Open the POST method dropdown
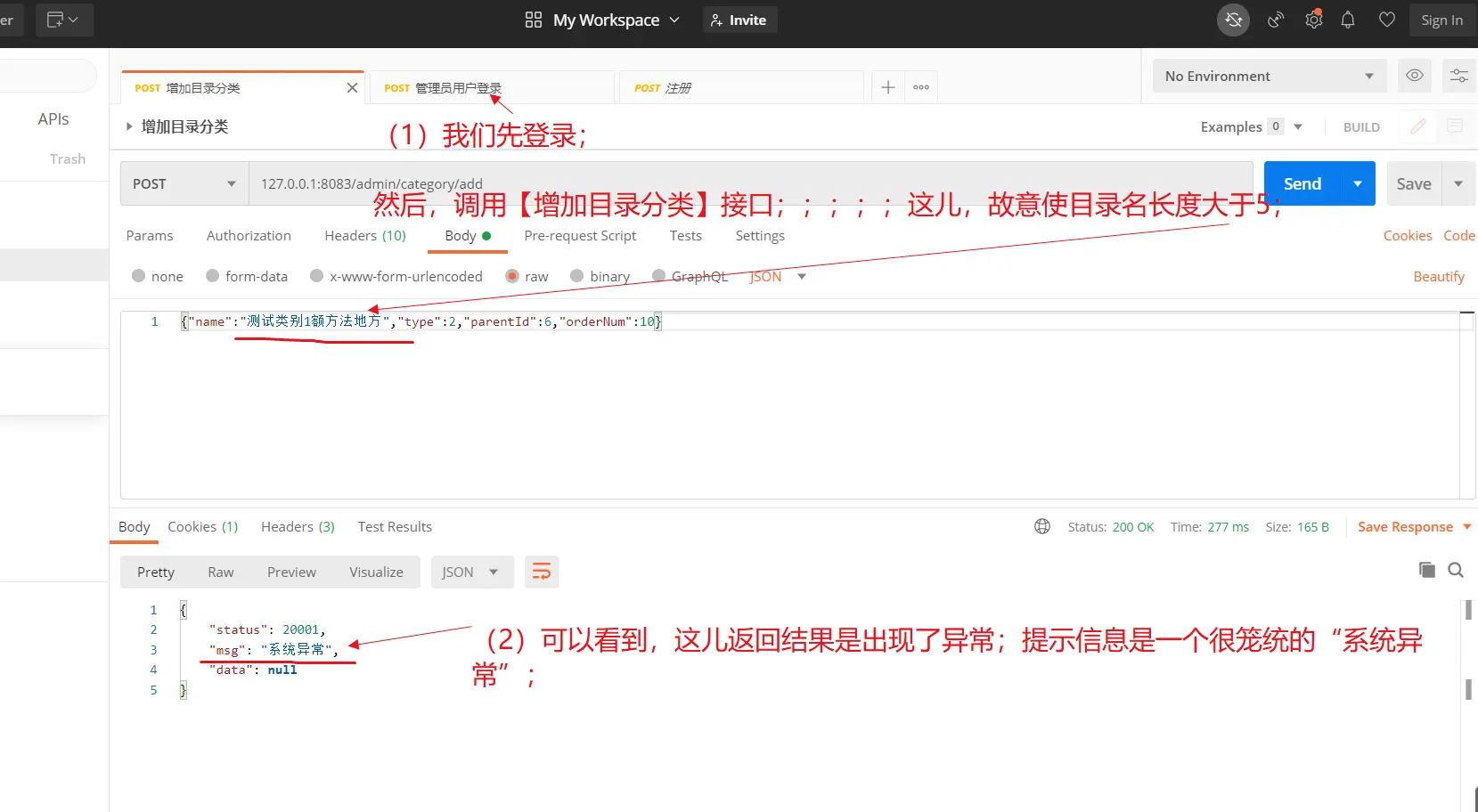Image resolution: width=1478 pixels, height=812 pixels. 184,183
